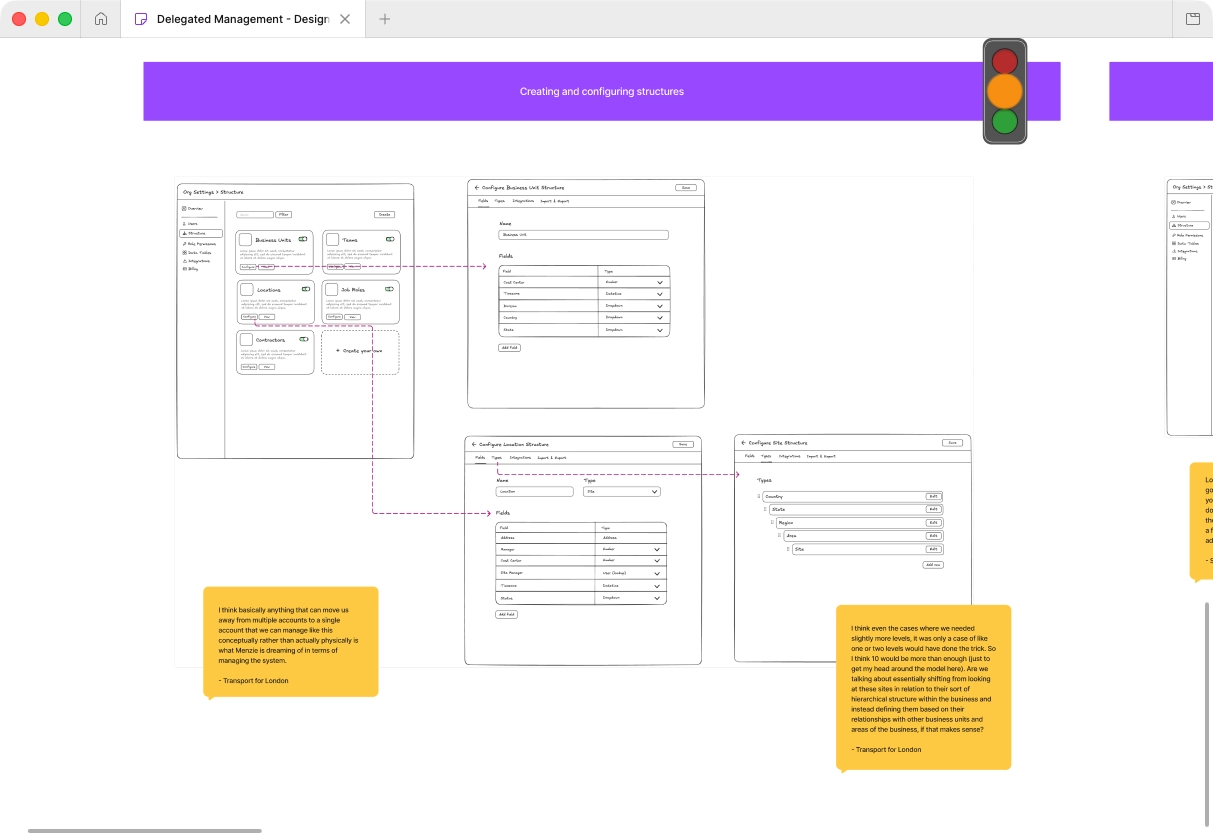This screenshot has width=1213, height=837.
Task: Go to the home screen icon
Action: [x=100, y=19]
